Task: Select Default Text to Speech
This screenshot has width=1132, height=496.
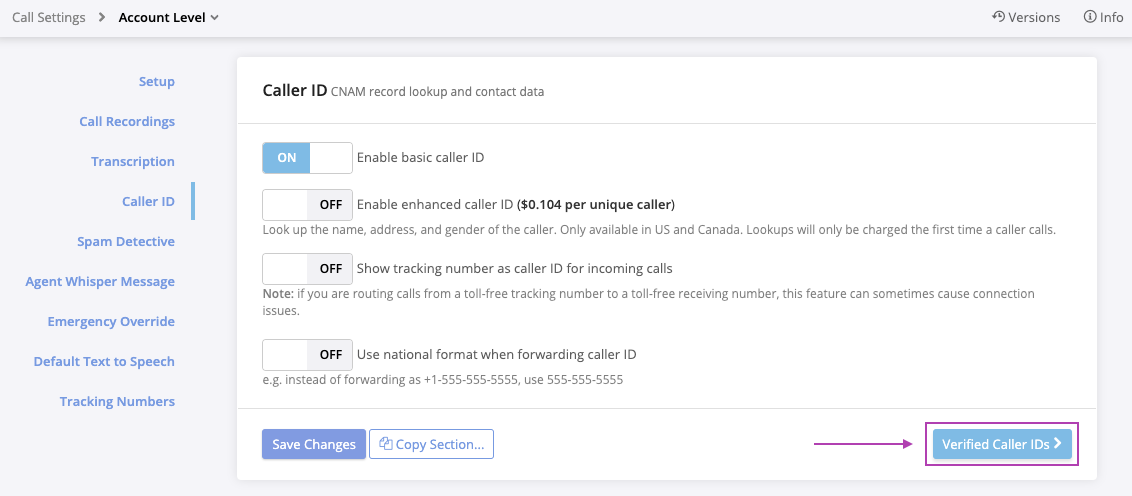Action: coord(104,362)
